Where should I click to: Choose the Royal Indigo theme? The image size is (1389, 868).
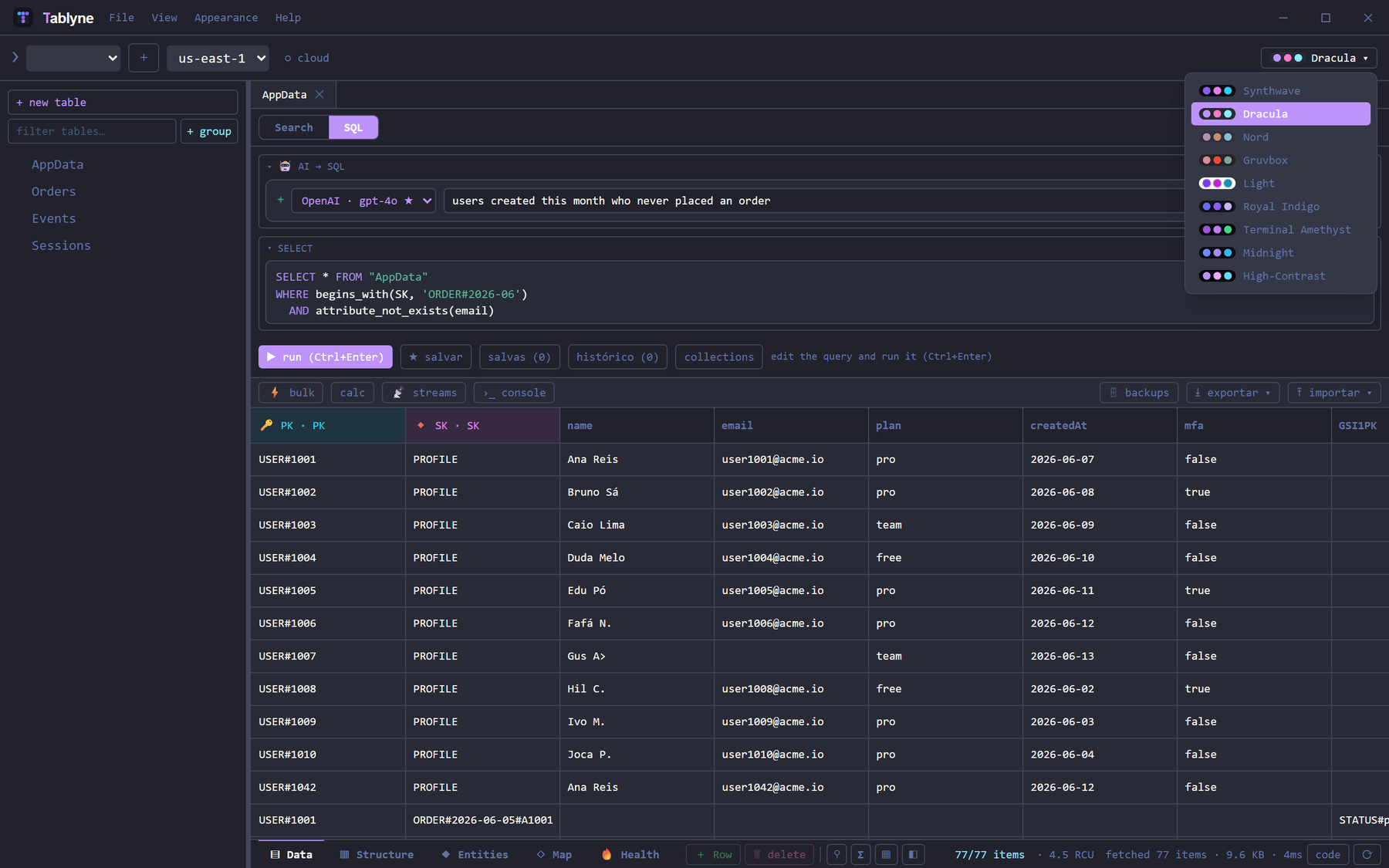(1281, 207)
